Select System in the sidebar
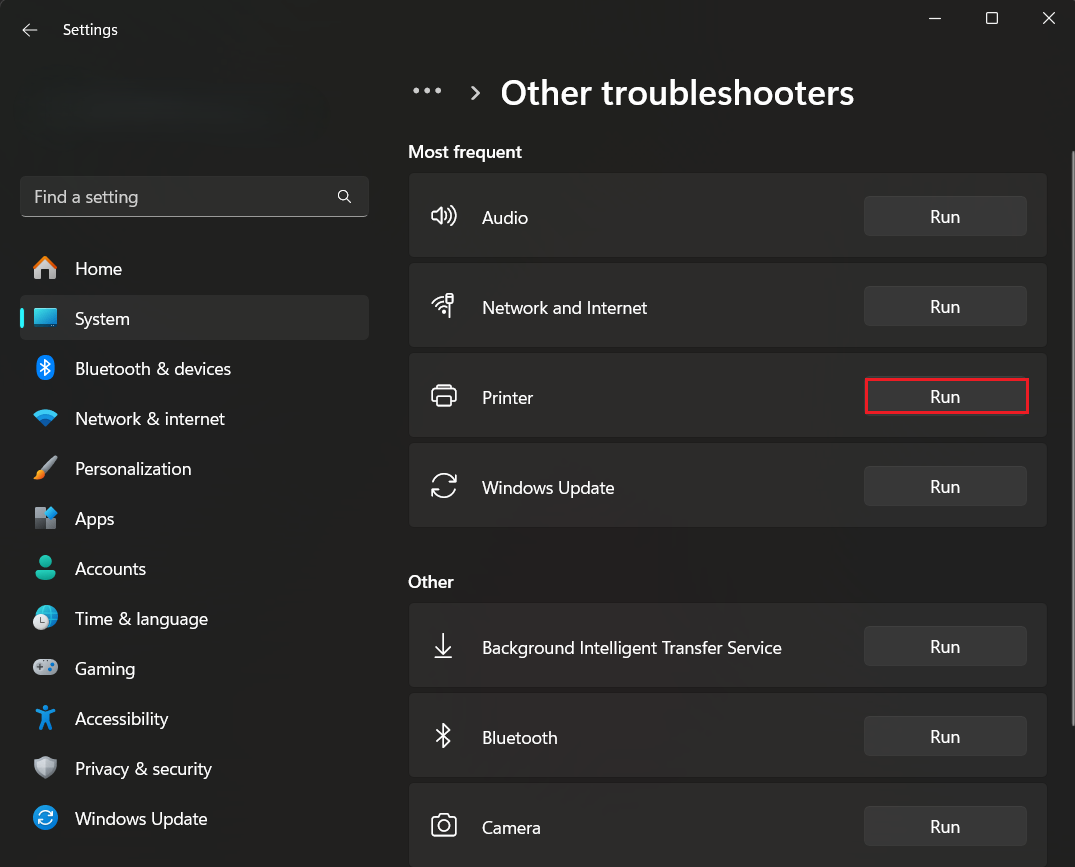This screenshot has height=867, width=1075. pyautogui.click(x=102, y=318)
